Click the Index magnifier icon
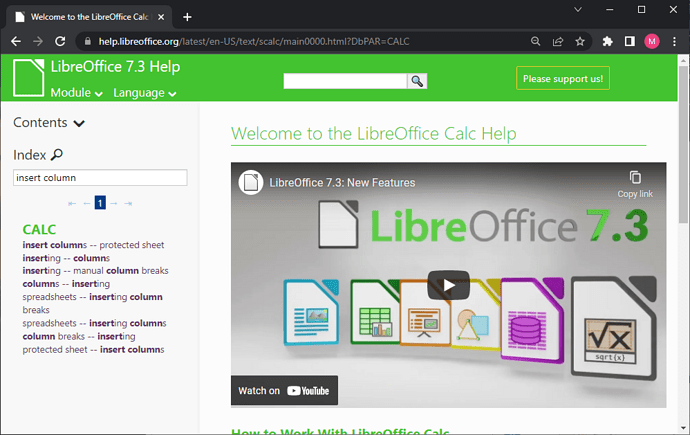Viewport: 690px width, 435px height. tap(57, 154)
